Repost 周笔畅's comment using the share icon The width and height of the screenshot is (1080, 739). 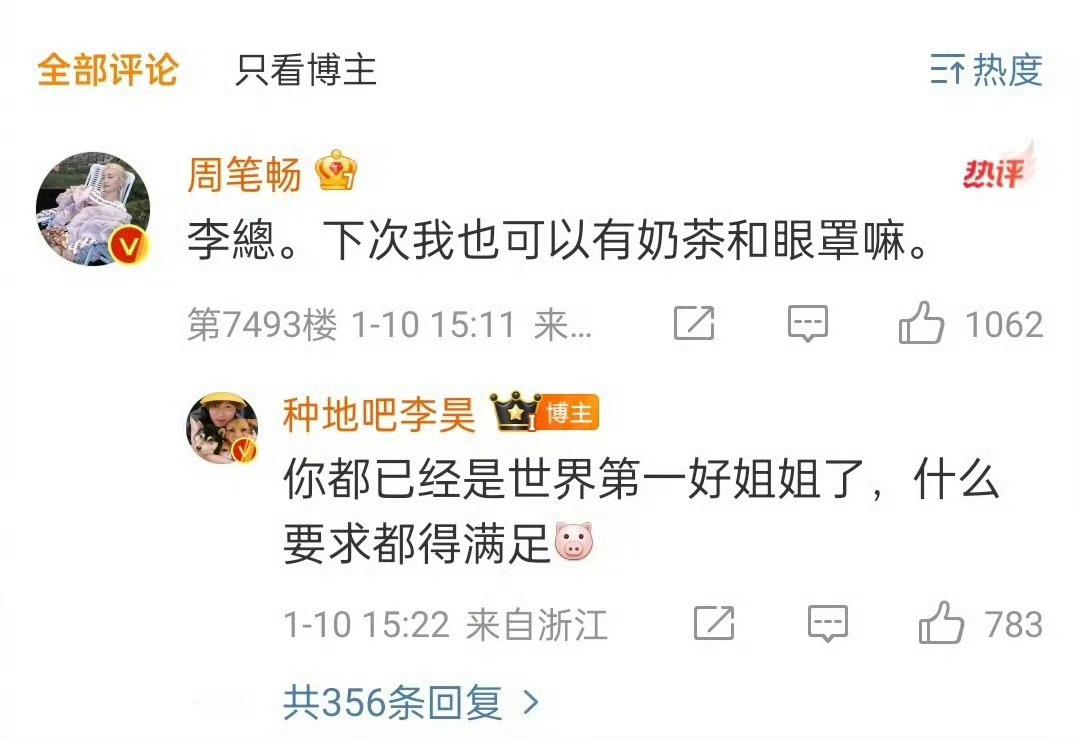[x=694, y=323]
